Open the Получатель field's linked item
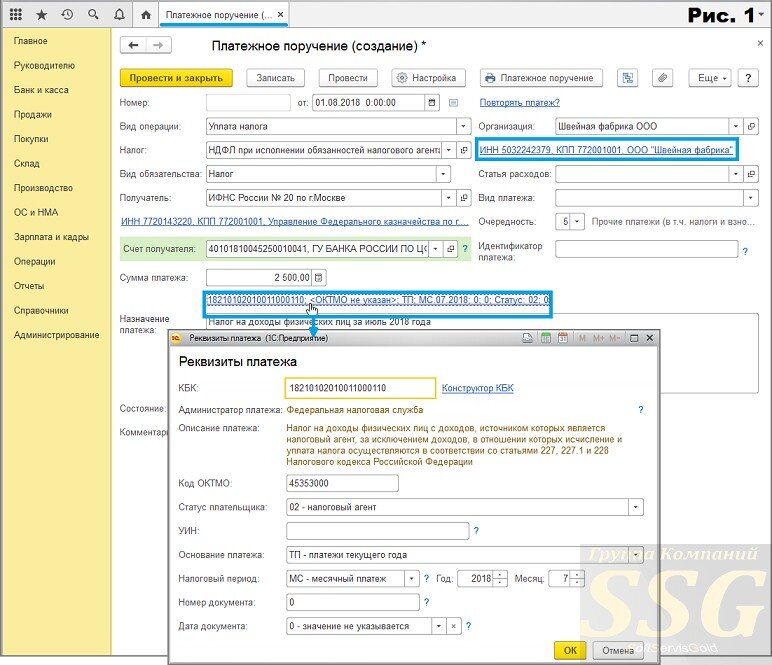The height and width of the screenshot is (665, 772). [x=464, y=198]
